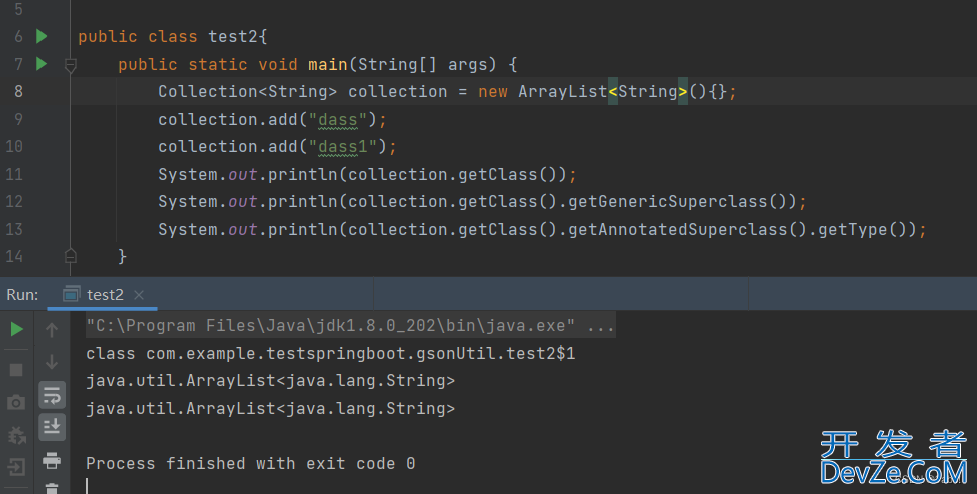Collapse the main method fold marker

click(x=70, y=64)
